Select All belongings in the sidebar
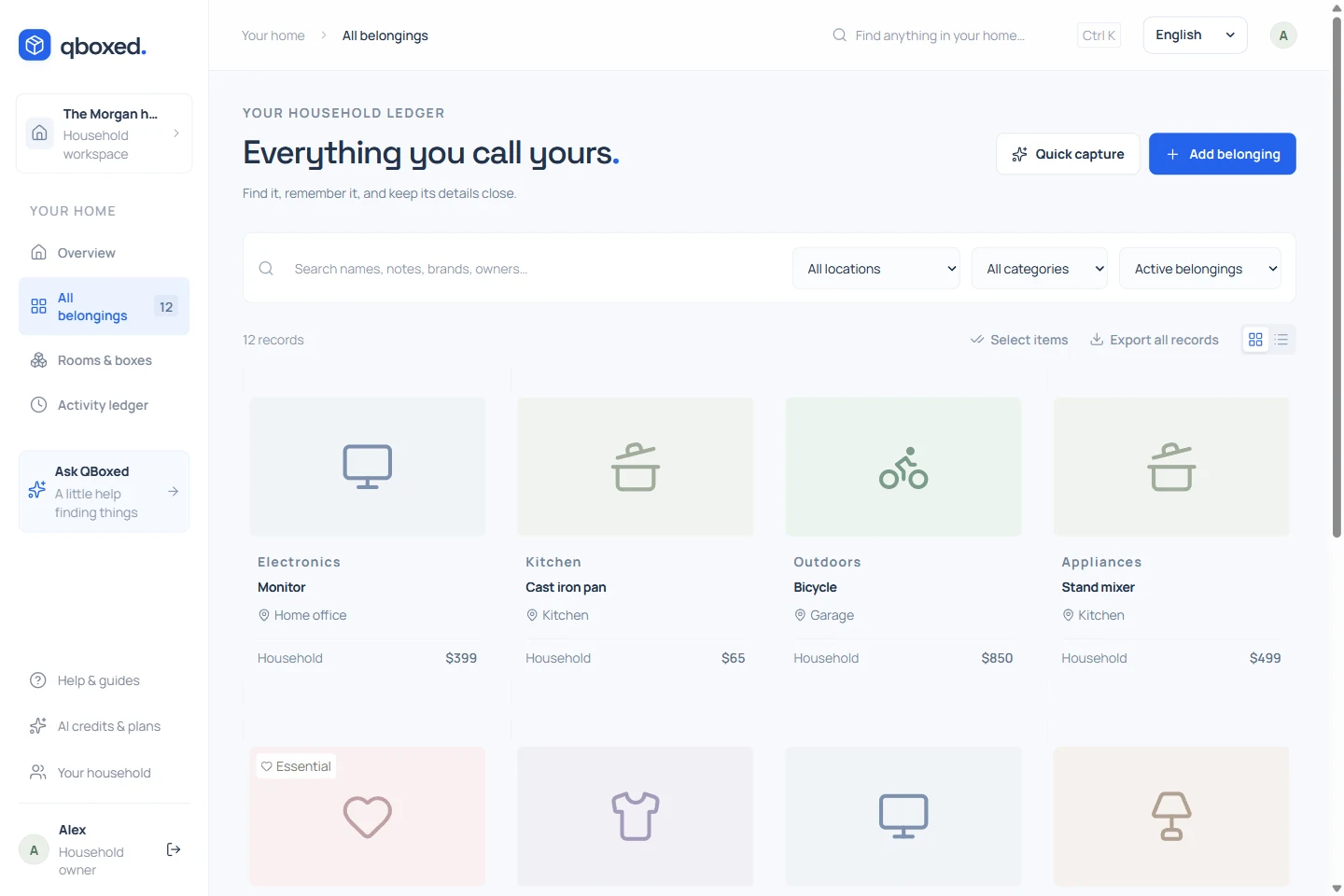Screen dimensions: 1344x896 tap(104, 306)
